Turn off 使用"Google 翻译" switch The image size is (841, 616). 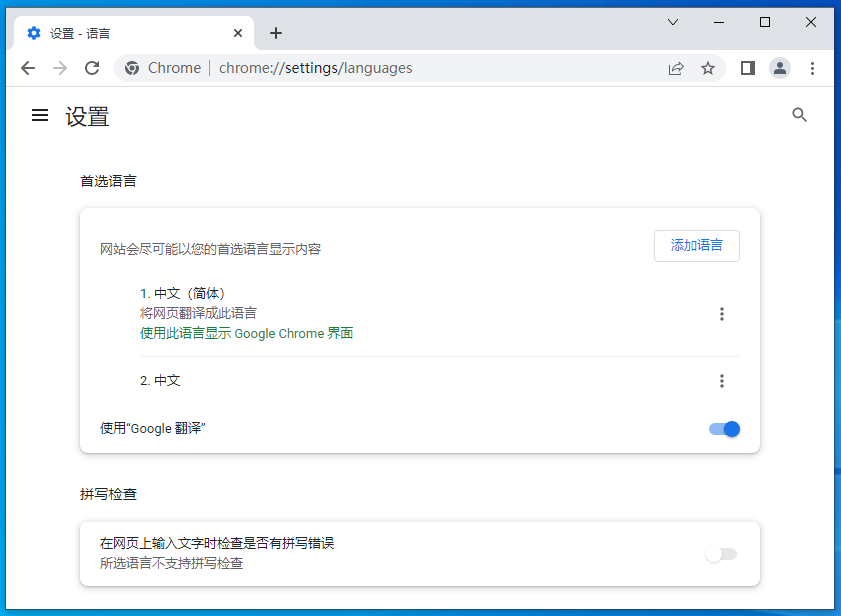point(724,429)
